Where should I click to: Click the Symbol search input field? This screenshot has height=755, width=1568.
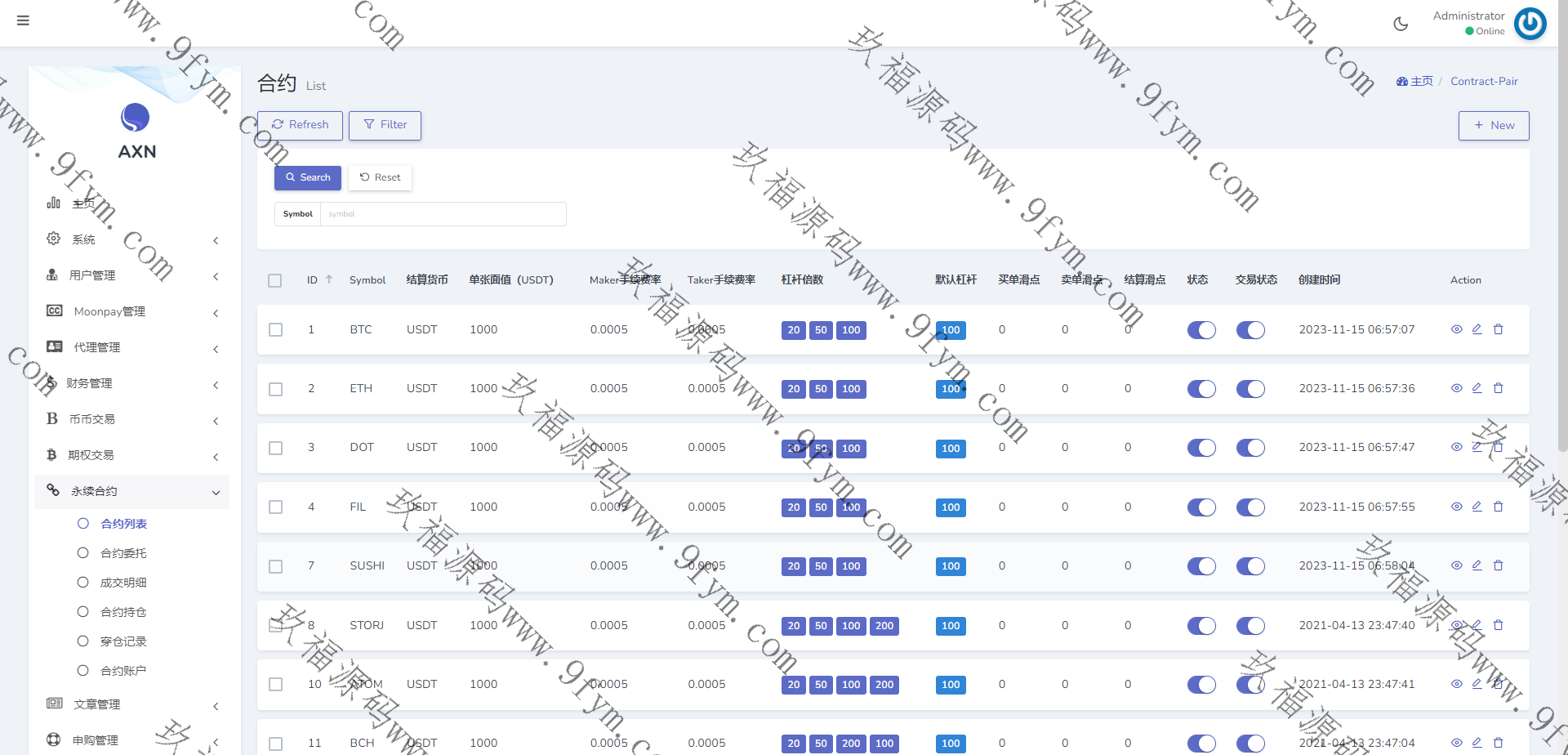point(443,214)
